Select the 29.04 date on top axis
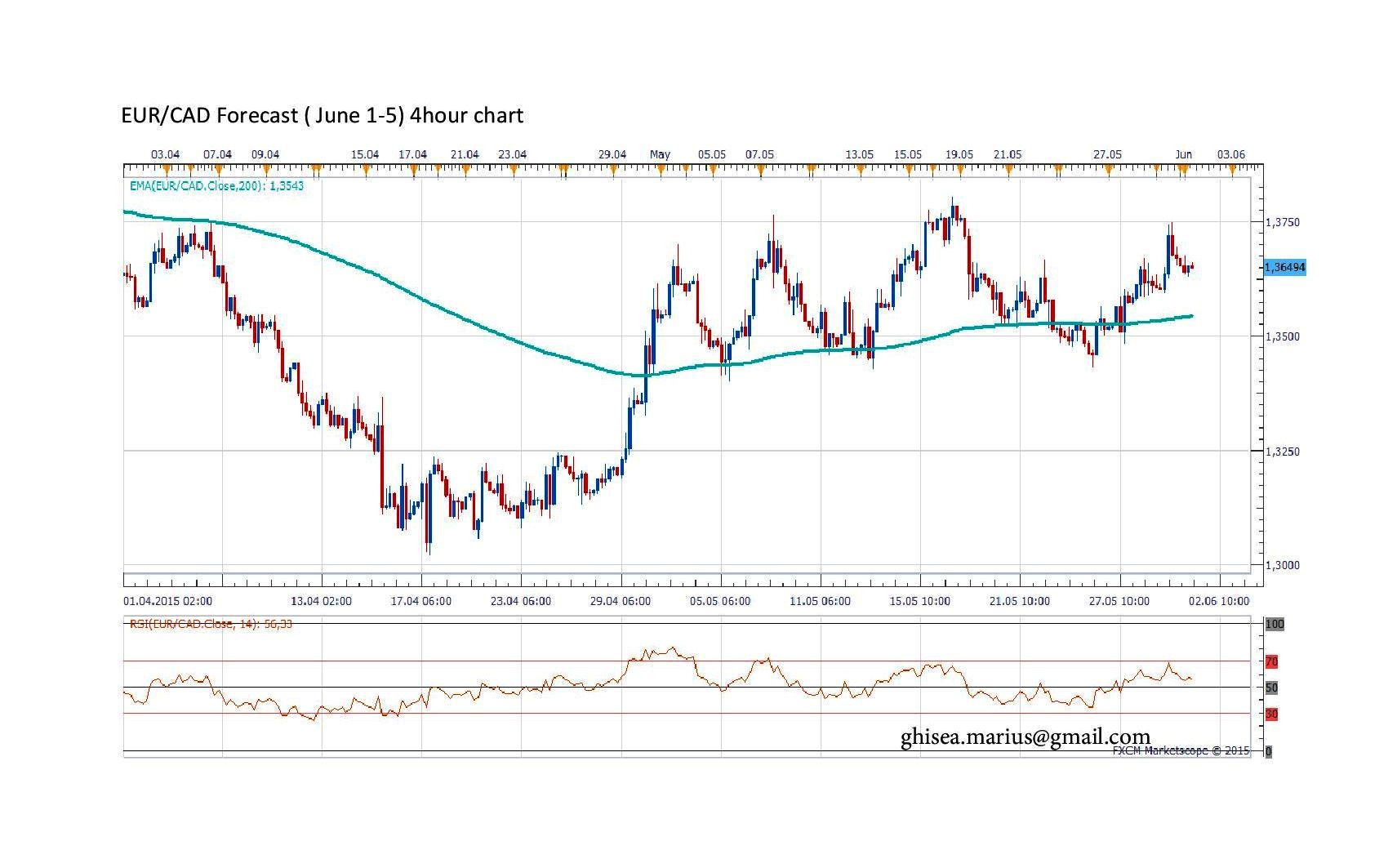This screenshot has width=1397, height=868. click(612, 154)
